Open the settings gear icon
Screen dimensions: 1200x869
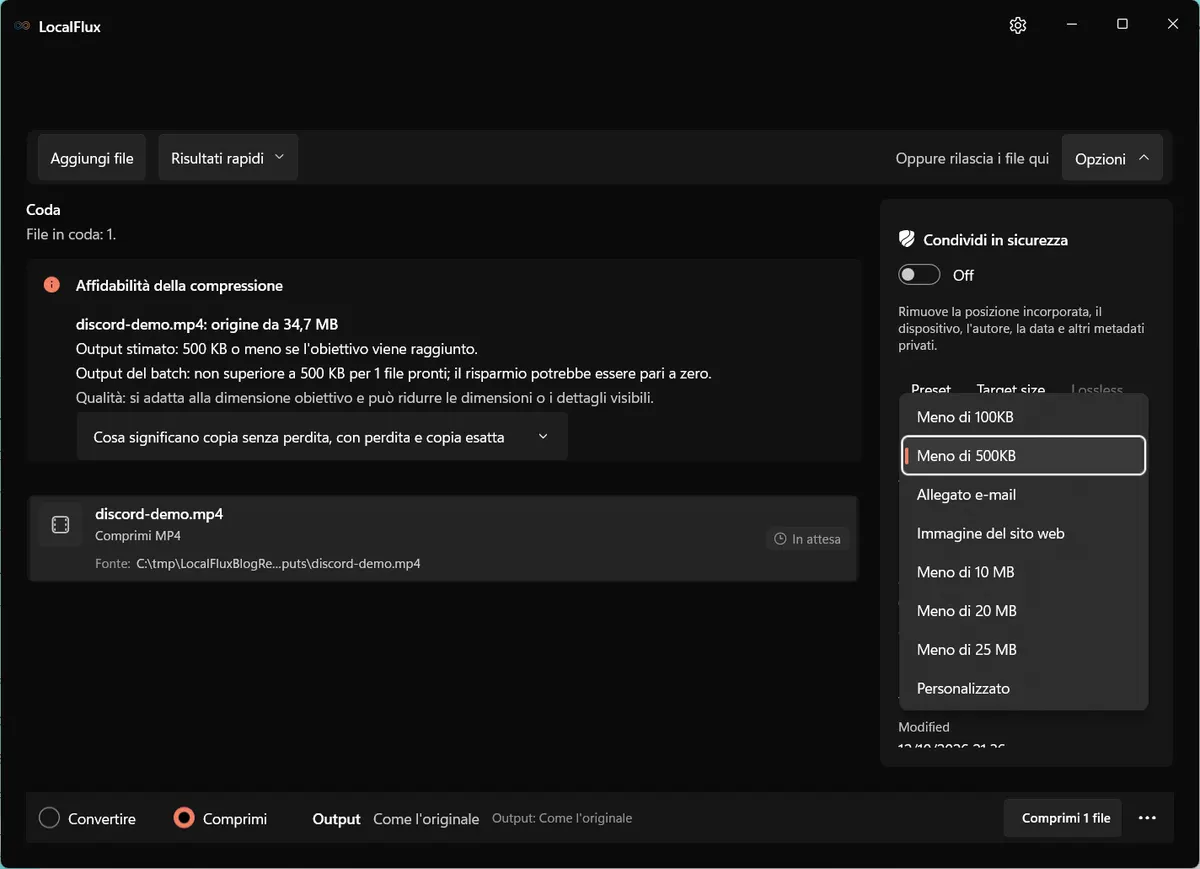pyautogui.click(x=1018, y=26)
